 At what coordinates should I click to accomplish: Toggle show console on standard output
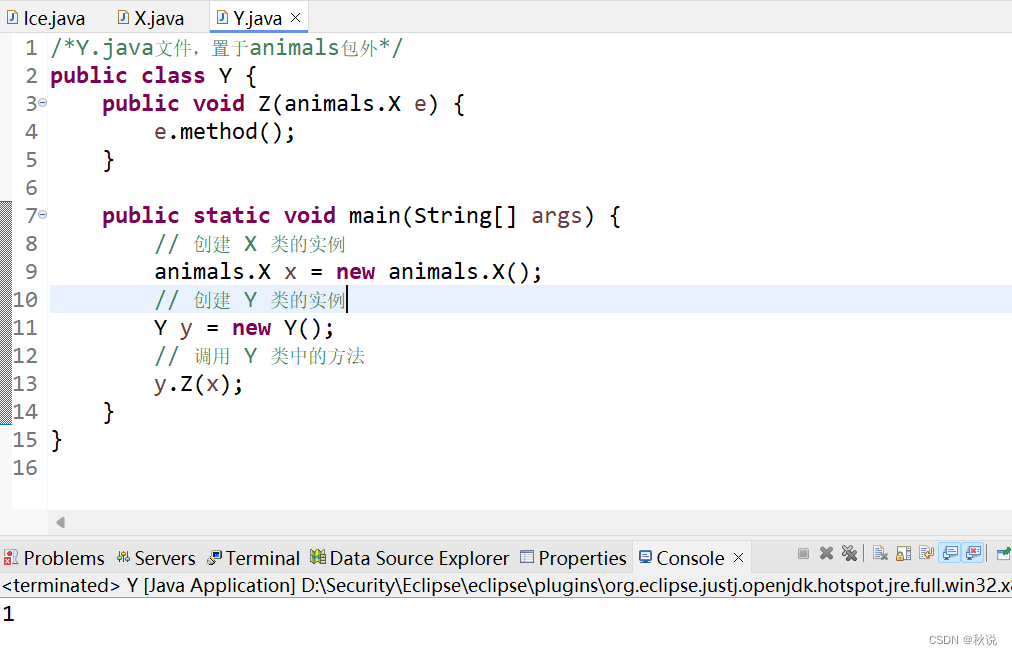(x=950, y=554)
